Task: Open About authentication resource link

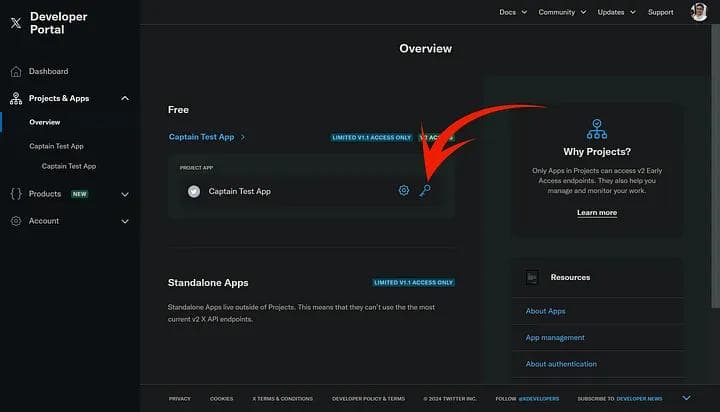Action: 561,364
